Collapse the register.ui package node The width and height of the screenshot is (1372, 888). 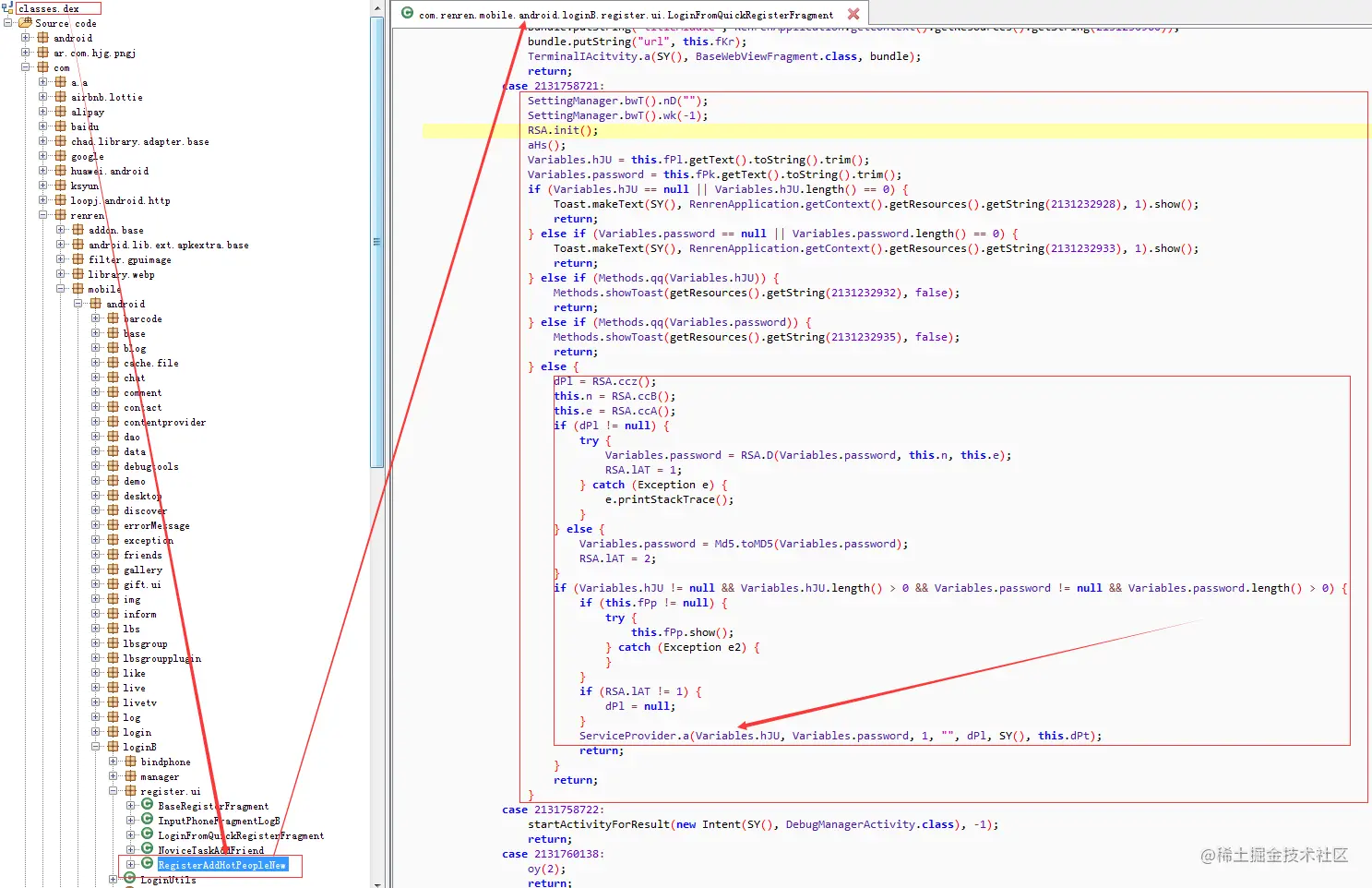click(113, 791)
